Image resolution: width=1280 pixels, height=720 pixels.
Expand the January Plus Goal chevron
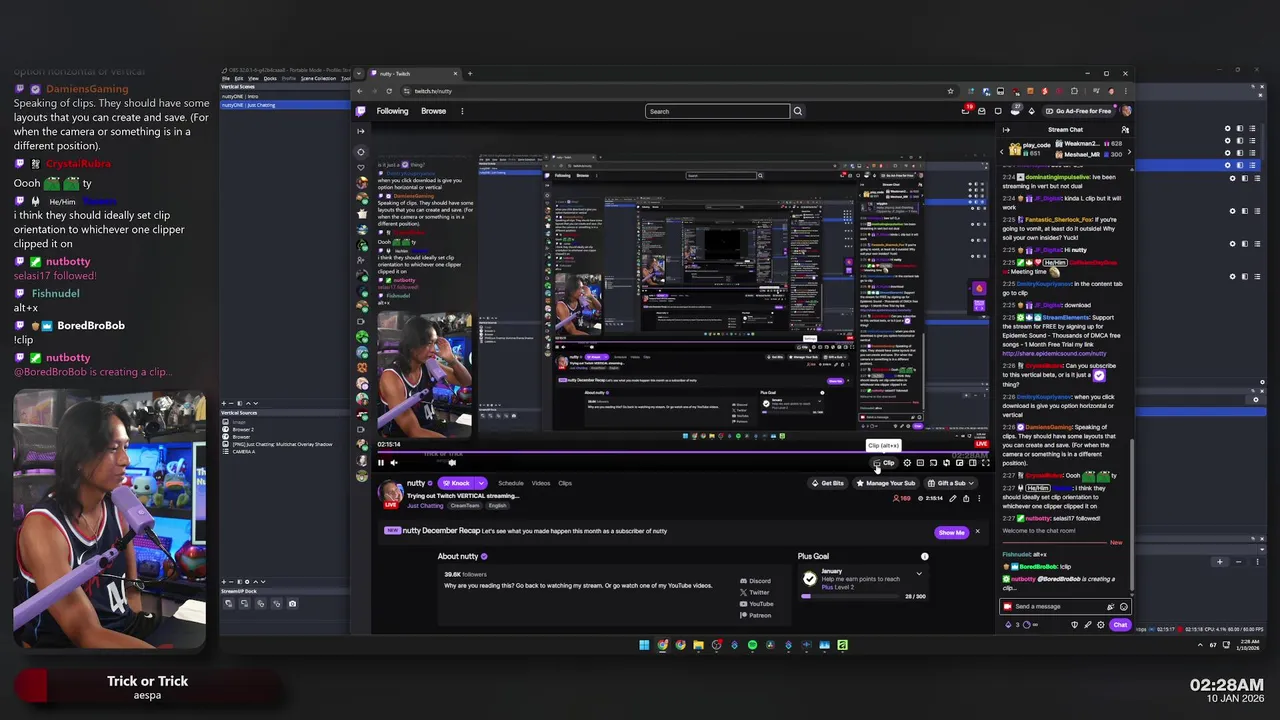[x=919, y=573]
